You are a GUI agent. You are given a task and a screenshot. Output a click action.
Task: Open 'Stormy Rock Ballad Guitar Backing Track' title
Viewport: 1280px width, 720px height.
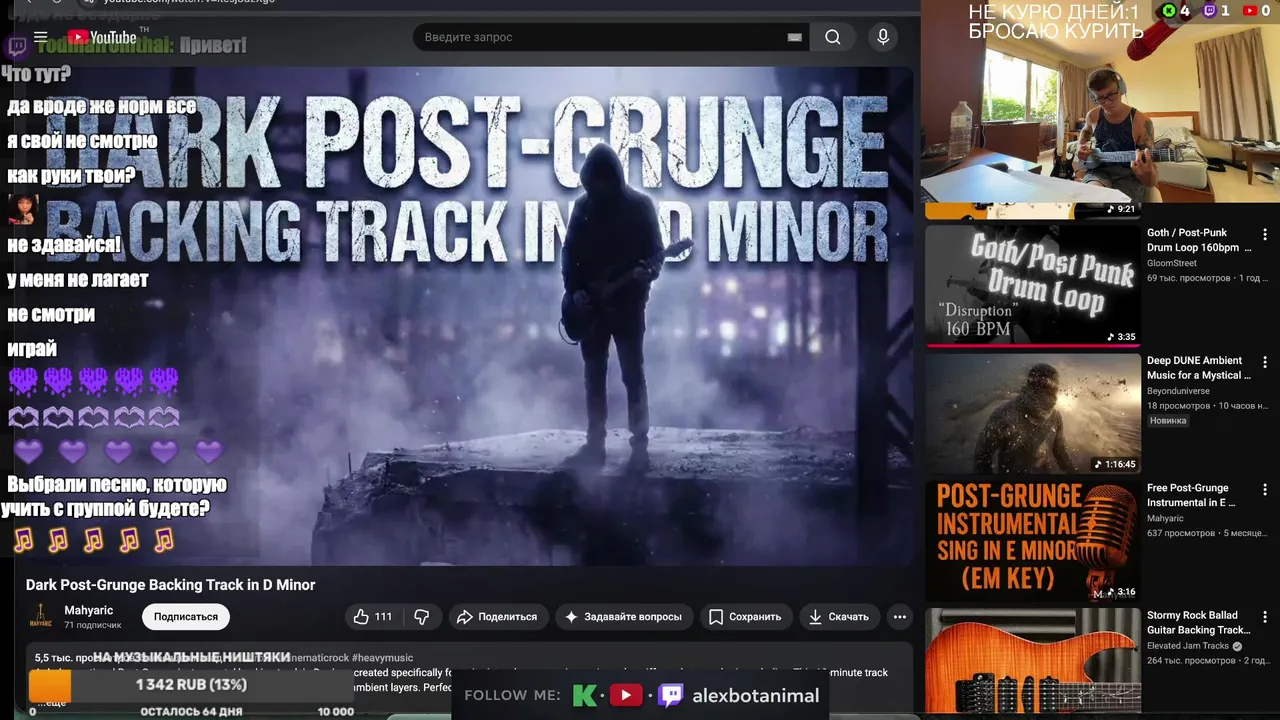coord(1199,622)
